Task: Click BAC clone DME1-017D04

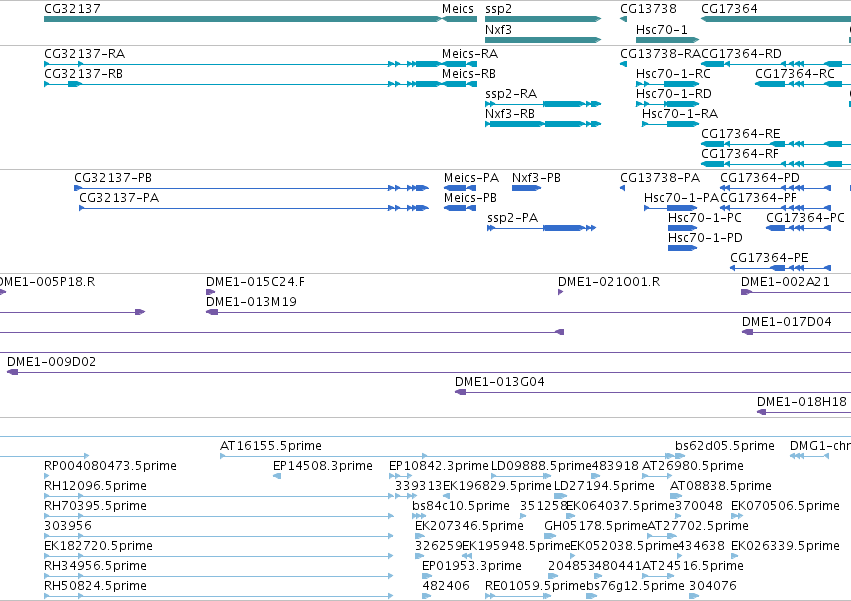Action: pos(786,322)
